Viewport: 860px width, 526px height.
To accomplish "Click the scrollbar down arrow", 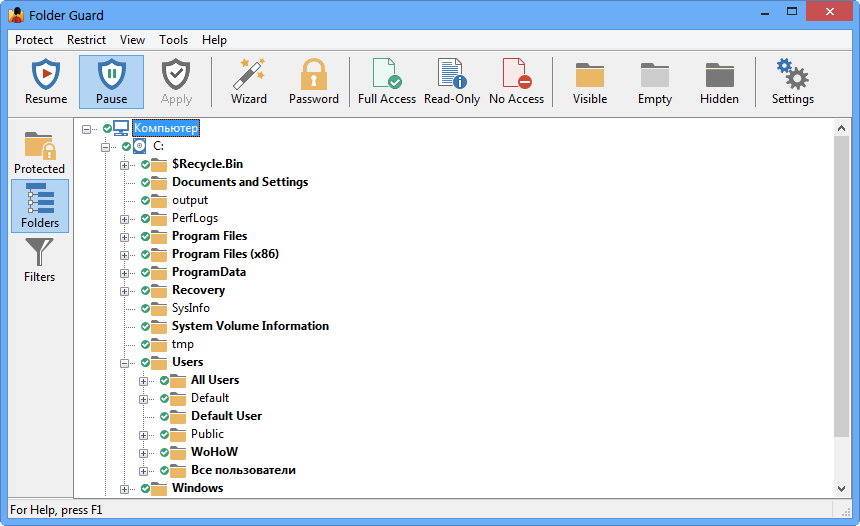I will click(841, 488).
